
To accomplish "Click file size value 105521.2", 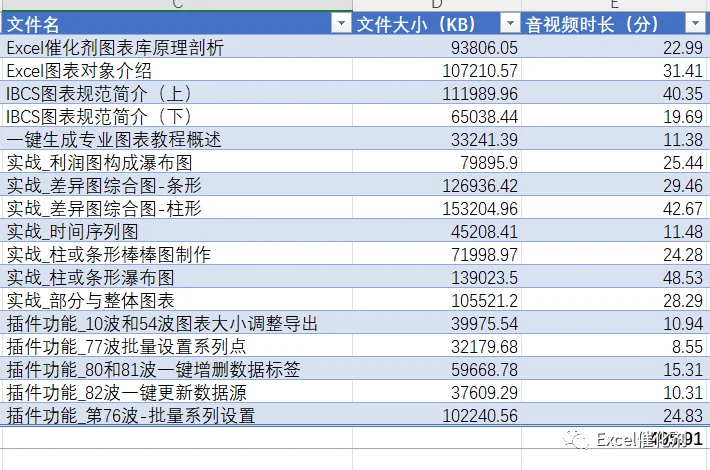I will tap(484, 300).
